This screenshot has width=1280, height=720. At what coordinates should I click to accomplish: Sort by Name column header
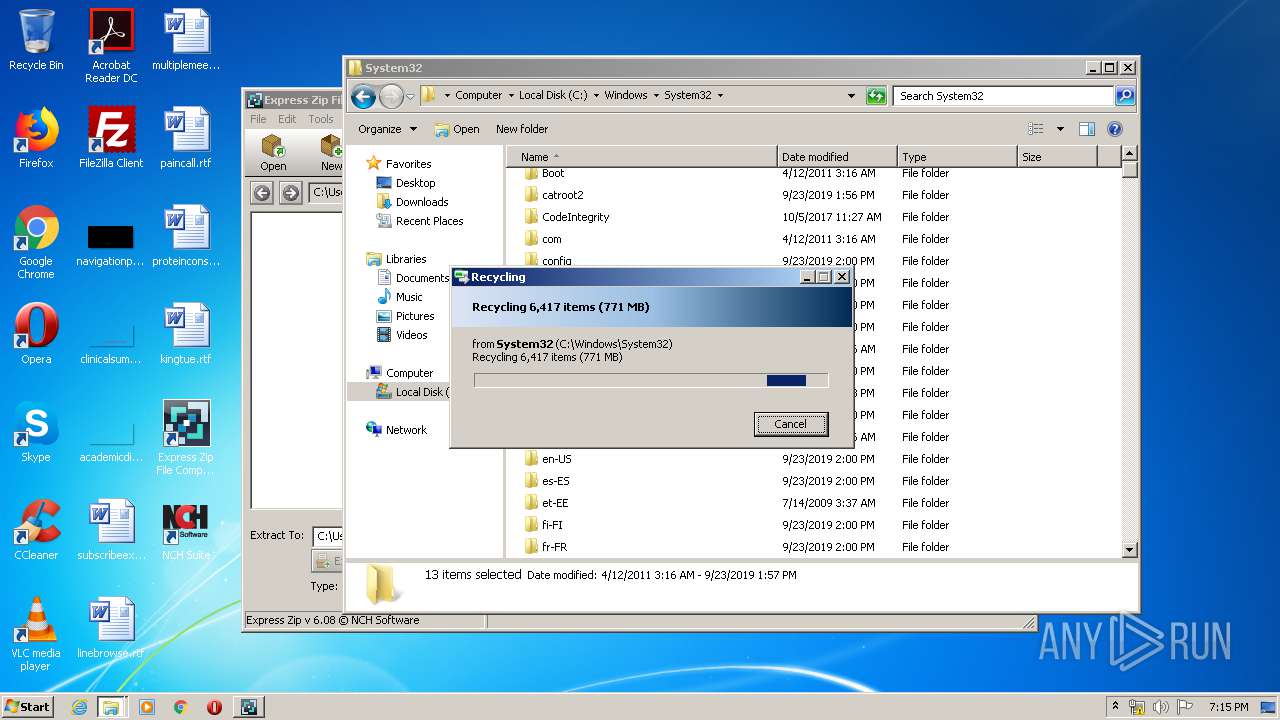(641, 157)
